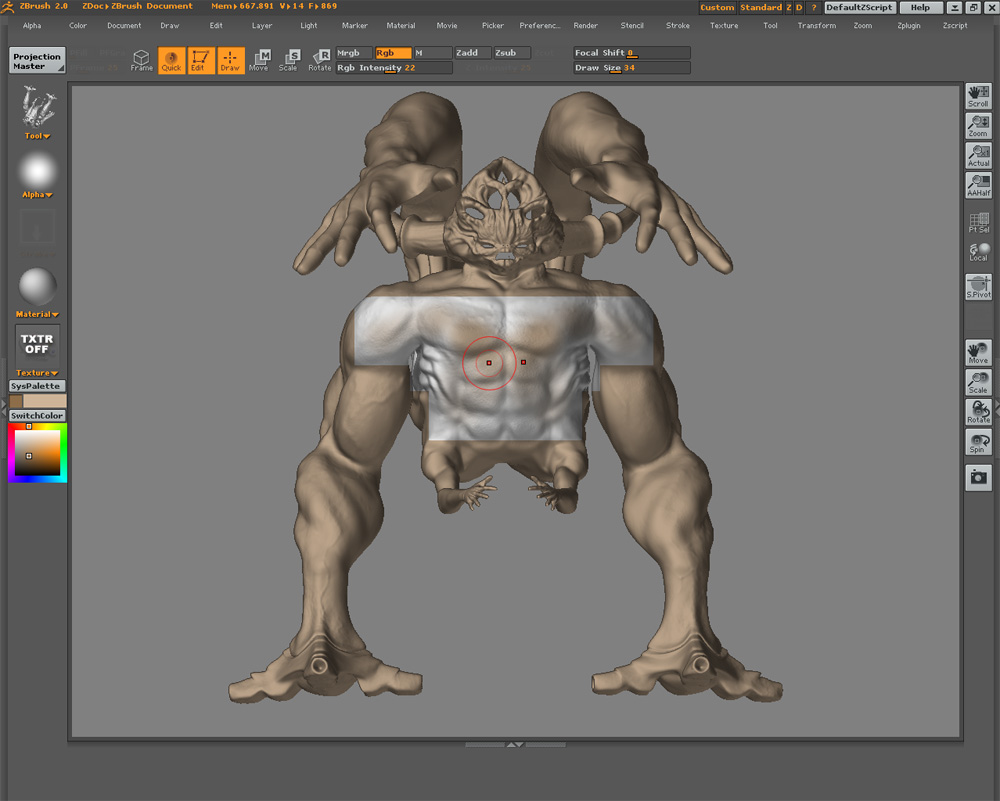This screenshot has height=801, width=1000.
Task: Toggle Zadd sculpting mode
Action: tap(470, 52)
